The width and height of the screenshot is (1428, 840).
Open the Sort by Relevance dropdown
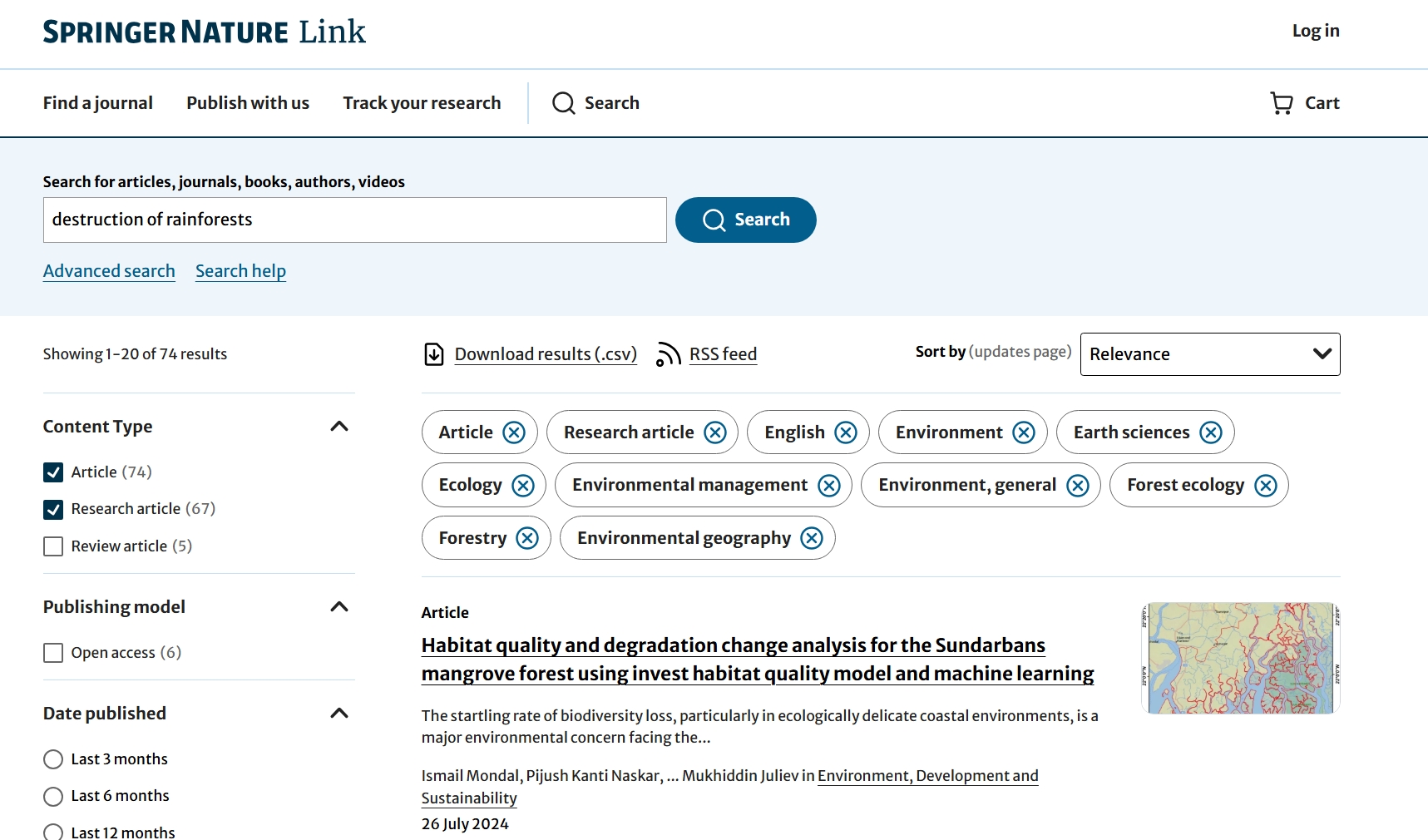click(1209, 354)
